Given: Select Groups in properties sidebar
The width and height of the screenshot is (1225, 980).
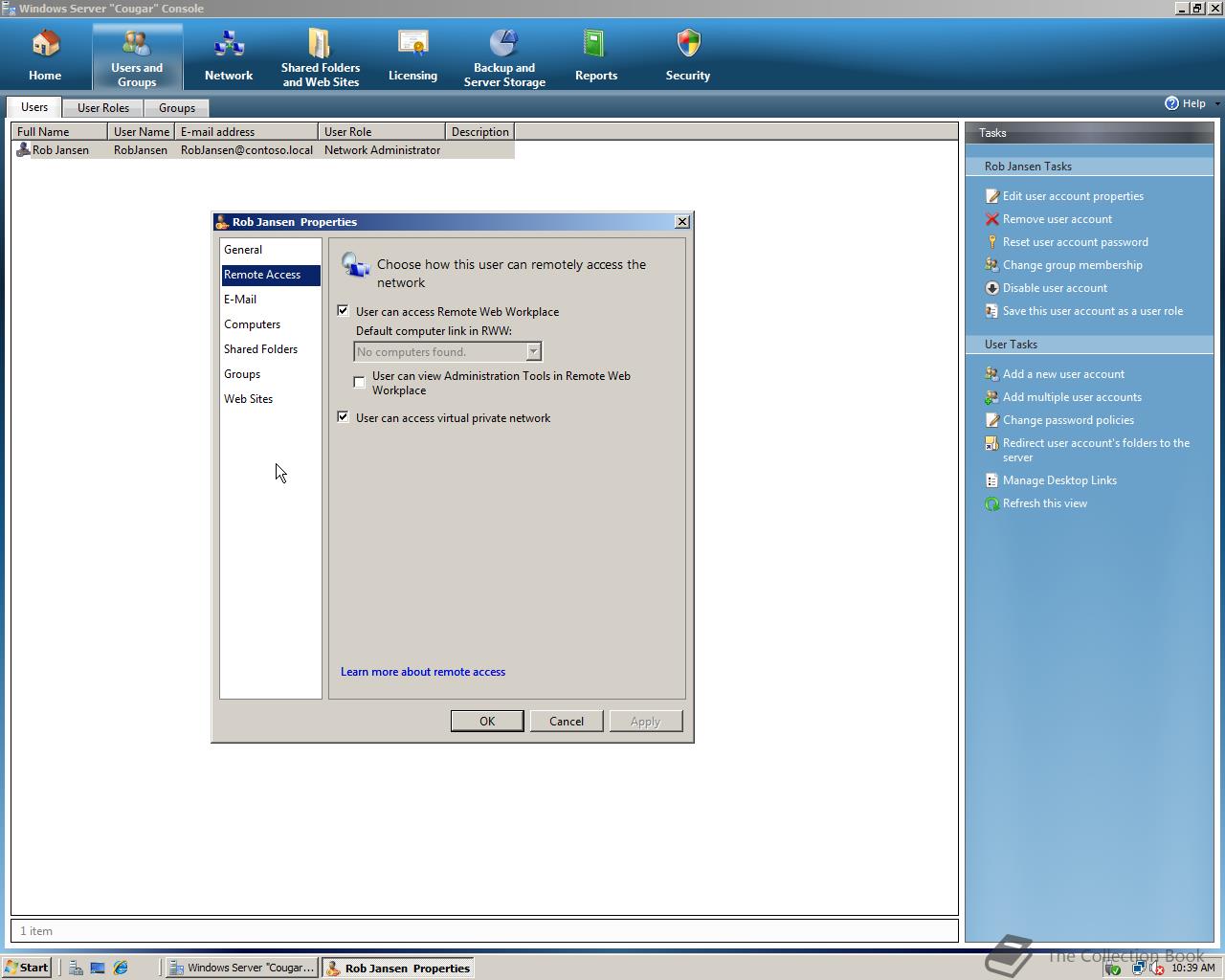Looking at the screenshot, I should pos(271,374).
